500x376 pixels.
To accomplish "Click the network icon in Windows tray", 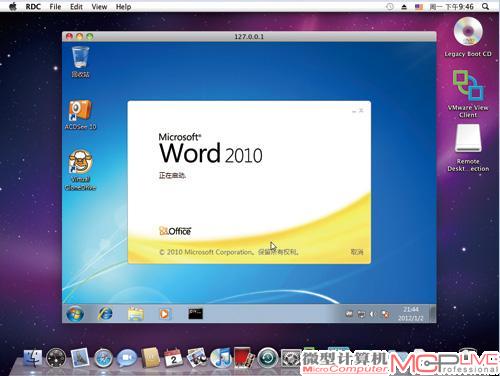I will click(x=361, y=314).
